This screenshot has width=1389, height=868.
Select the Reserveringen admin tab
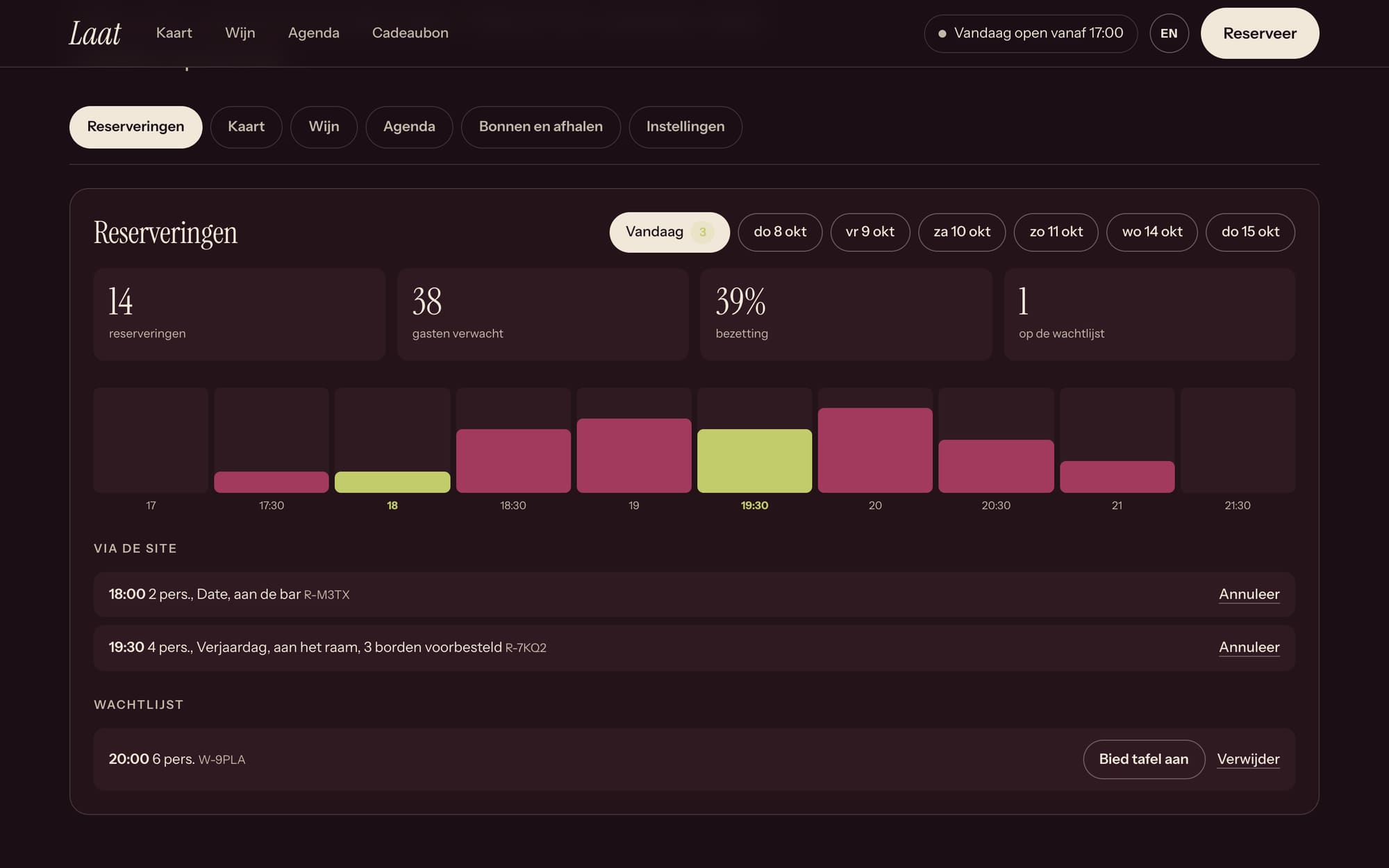pos(135,126)
